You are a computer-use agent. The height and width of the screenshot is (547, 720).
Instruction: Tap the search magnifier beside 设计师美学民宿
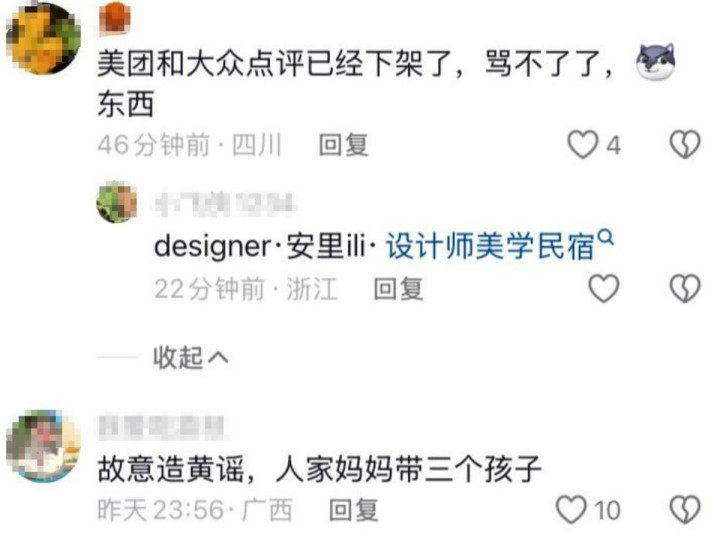pos(607,237)
